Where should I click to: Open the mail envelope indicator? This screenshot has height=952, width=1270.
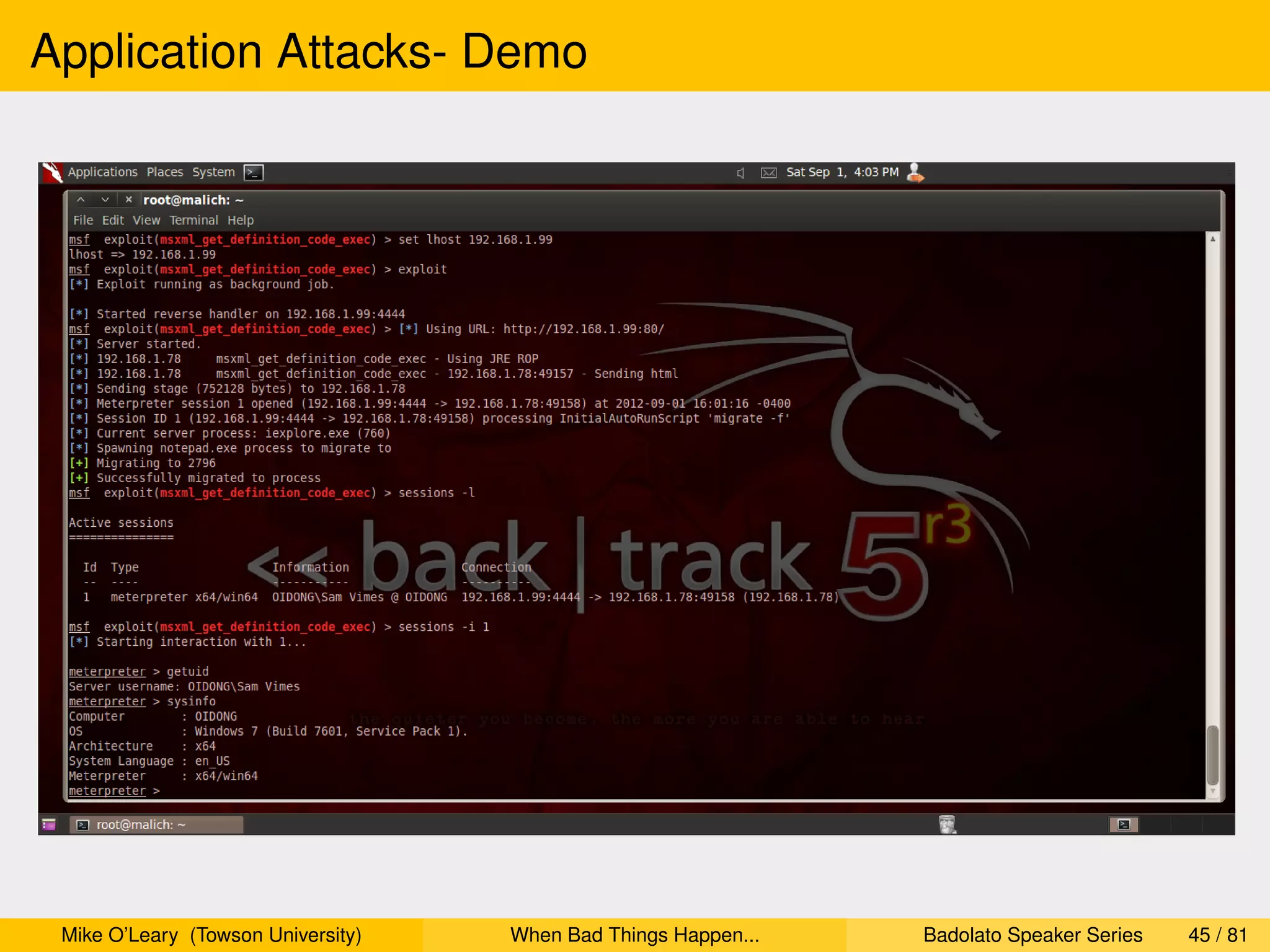(x=768, y=173)
